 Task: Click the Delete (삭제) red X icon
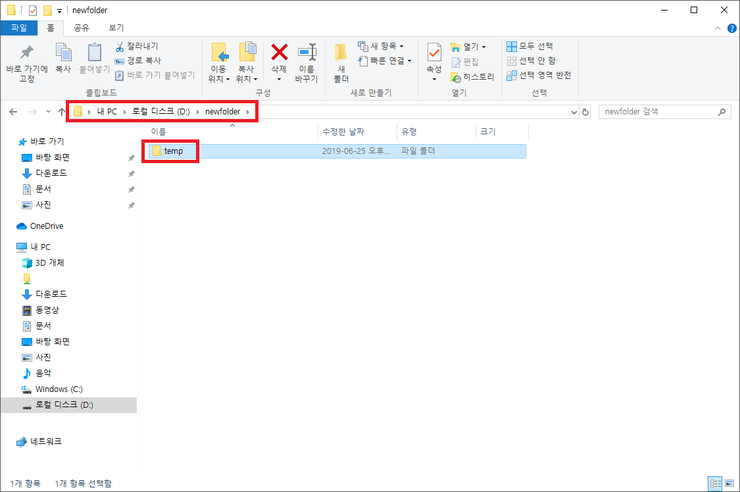pyautogui.click(x=280, y=53)
